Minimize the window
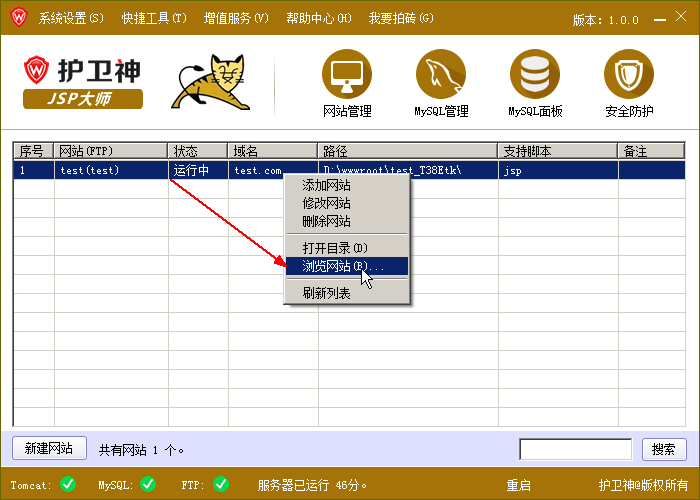Screen dimensions: 700x500 coord(660,20)
